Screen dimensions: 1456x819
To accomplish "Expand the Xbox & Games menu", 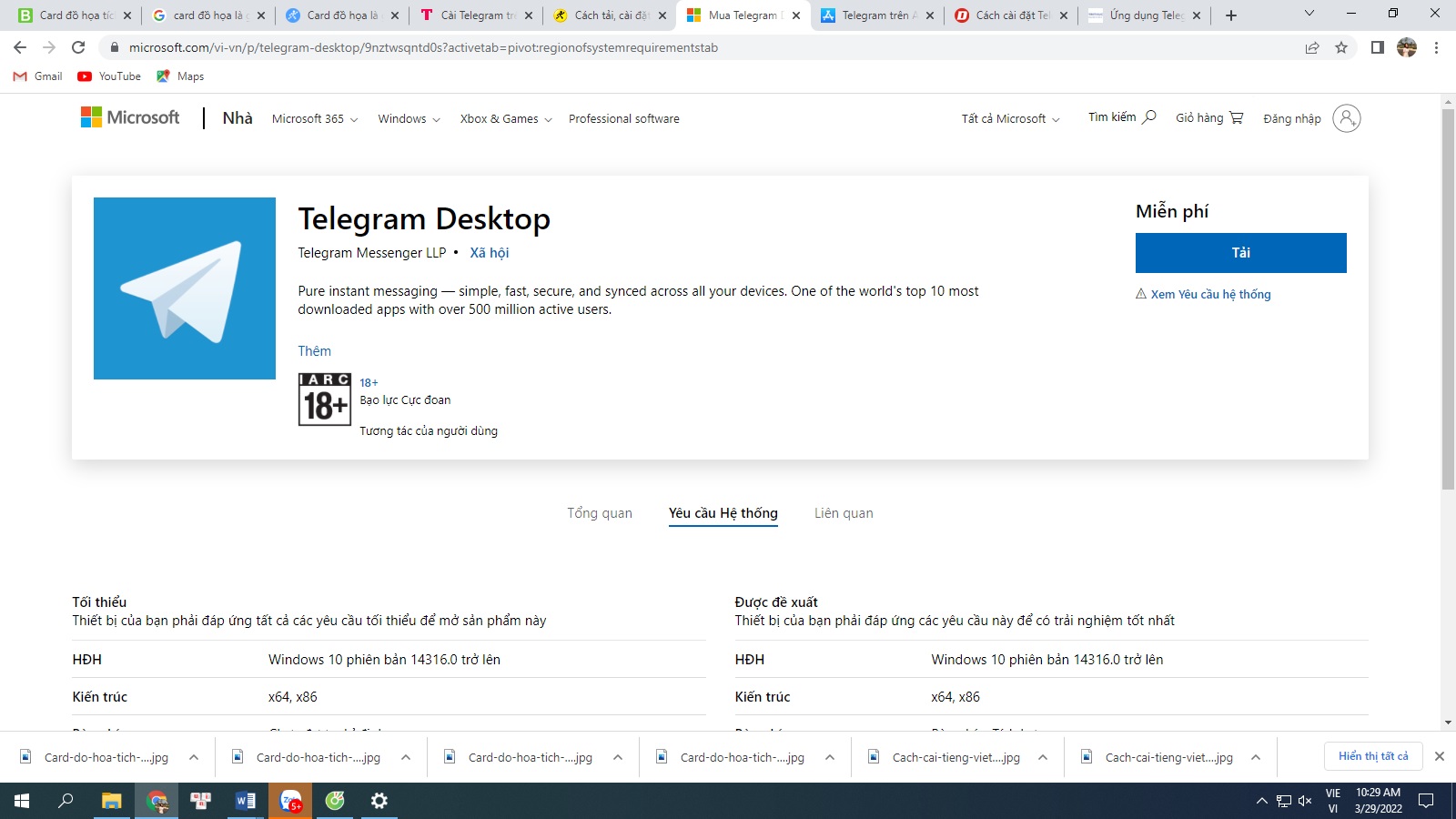I will pos(506,119).
